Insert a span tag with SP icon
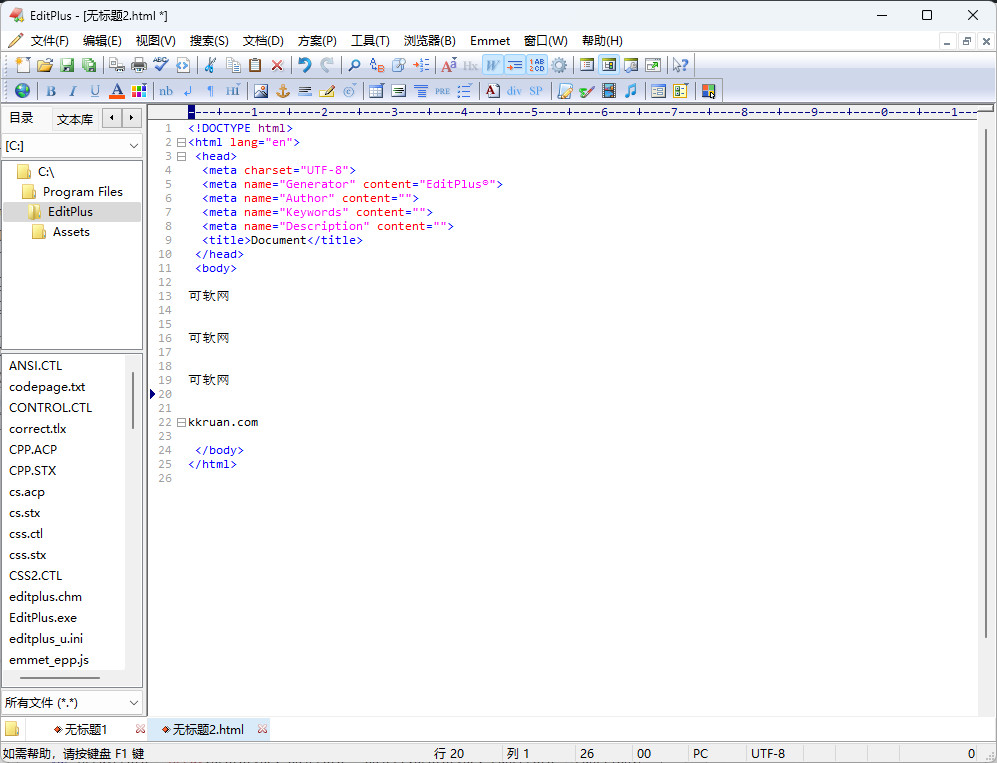The width and height of the screenshot is (997, 763). click(x=536, y=91)
